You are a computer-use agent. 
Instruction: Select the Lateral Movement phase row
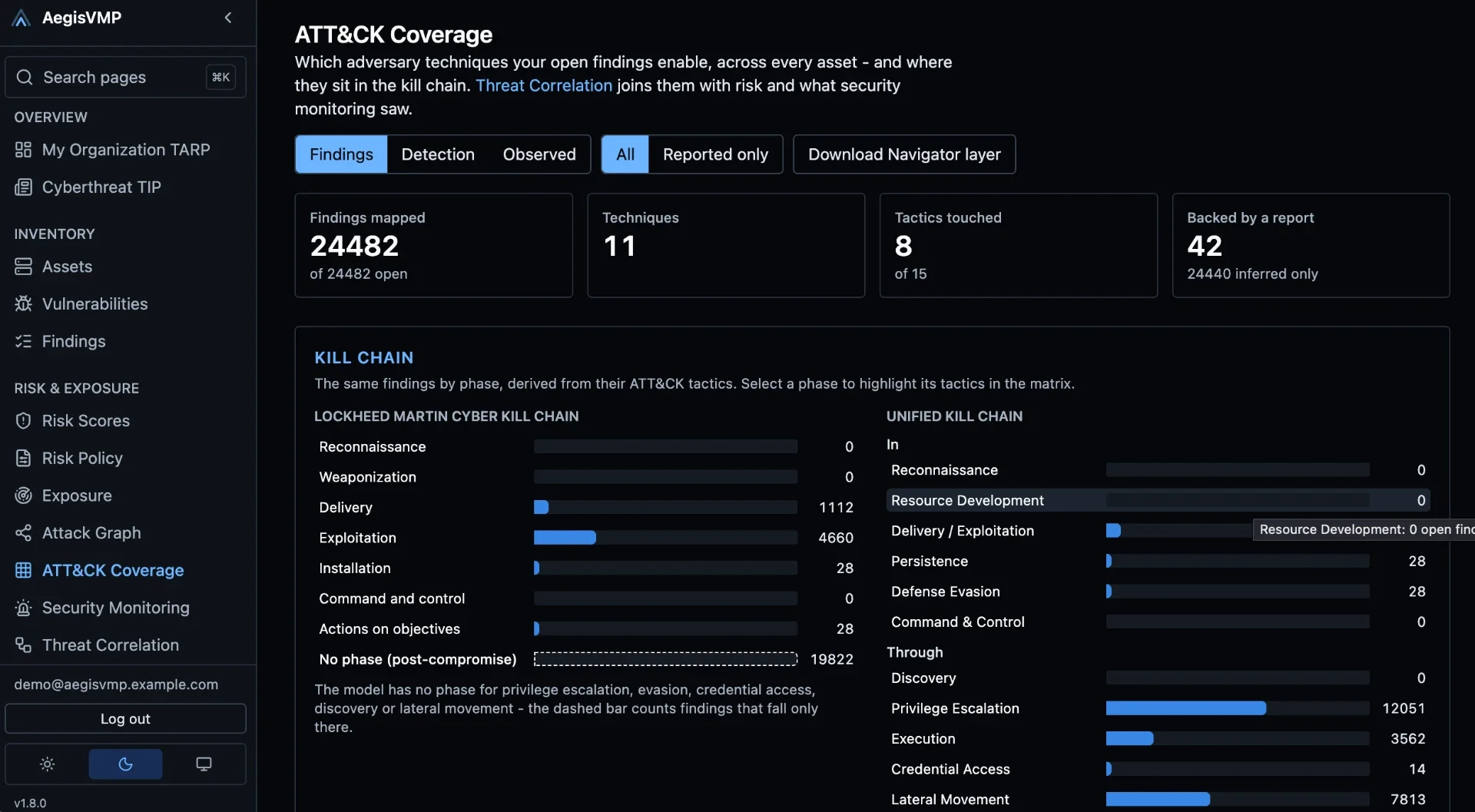point(1158,799)
